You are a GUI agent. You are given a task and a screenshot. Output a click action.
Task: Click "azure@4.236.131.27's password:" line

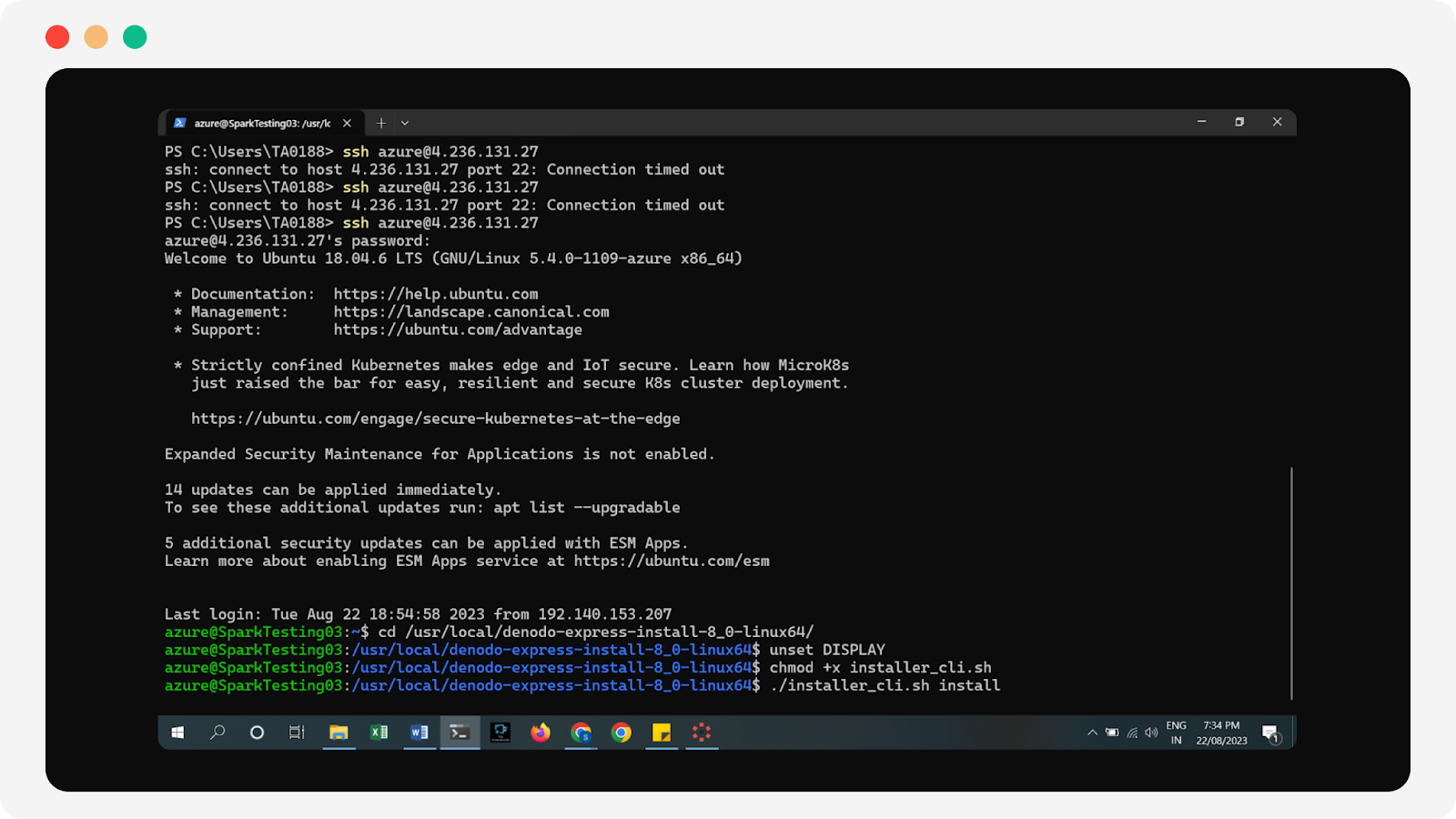[298, 241]
